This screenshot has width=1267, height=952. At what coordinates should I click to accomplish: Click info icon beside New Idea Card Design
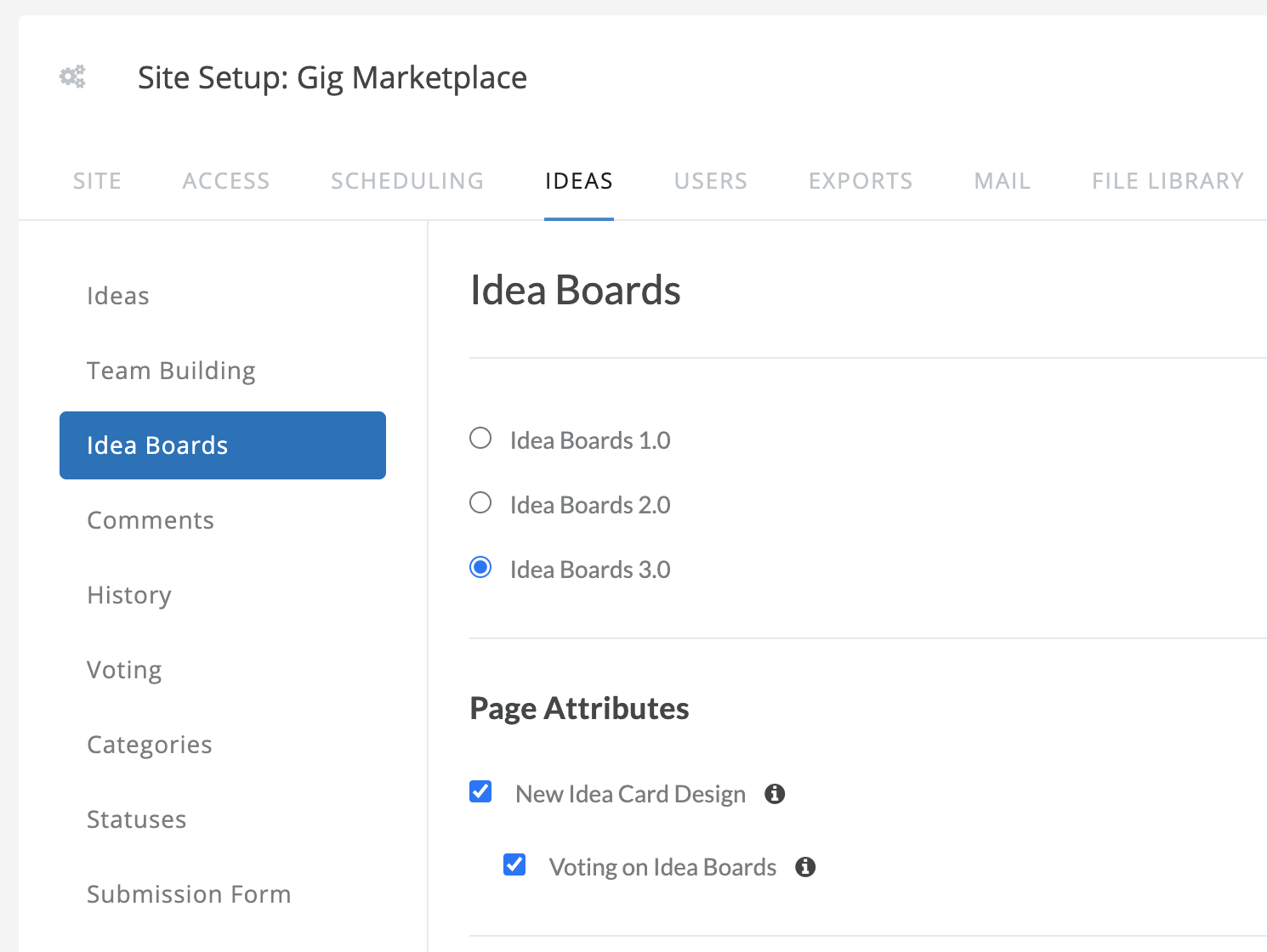pos(775,794)
